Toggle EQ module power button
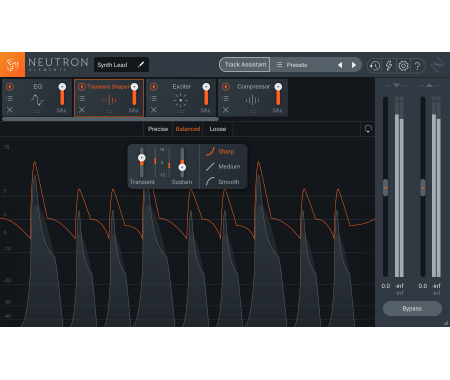450x380 pixels. 10,87
